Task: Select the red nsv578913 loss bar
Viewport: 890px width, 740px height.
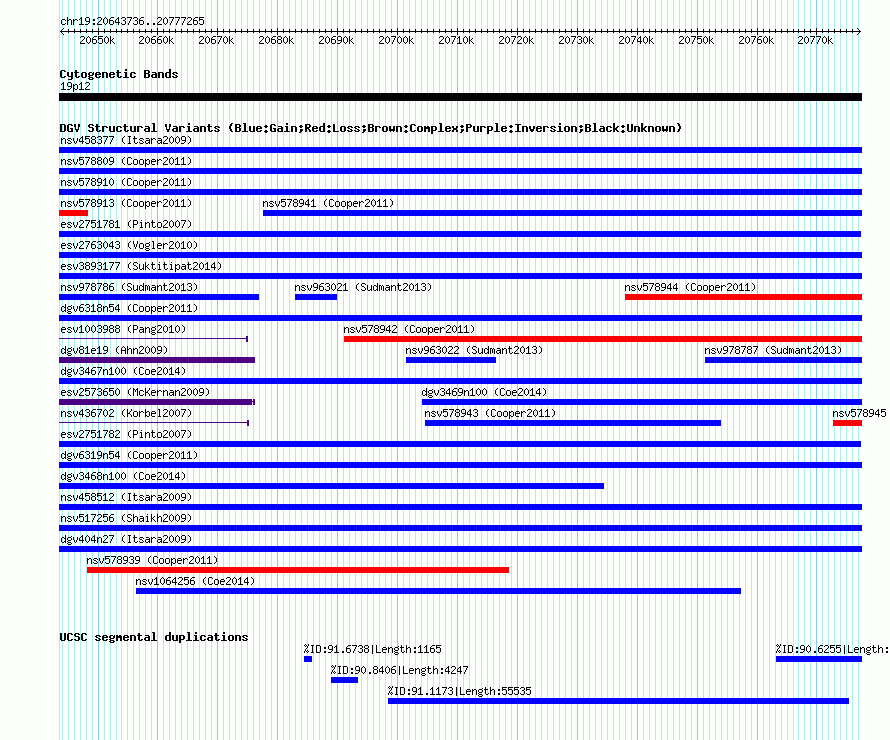Action: tap(73, 213)
